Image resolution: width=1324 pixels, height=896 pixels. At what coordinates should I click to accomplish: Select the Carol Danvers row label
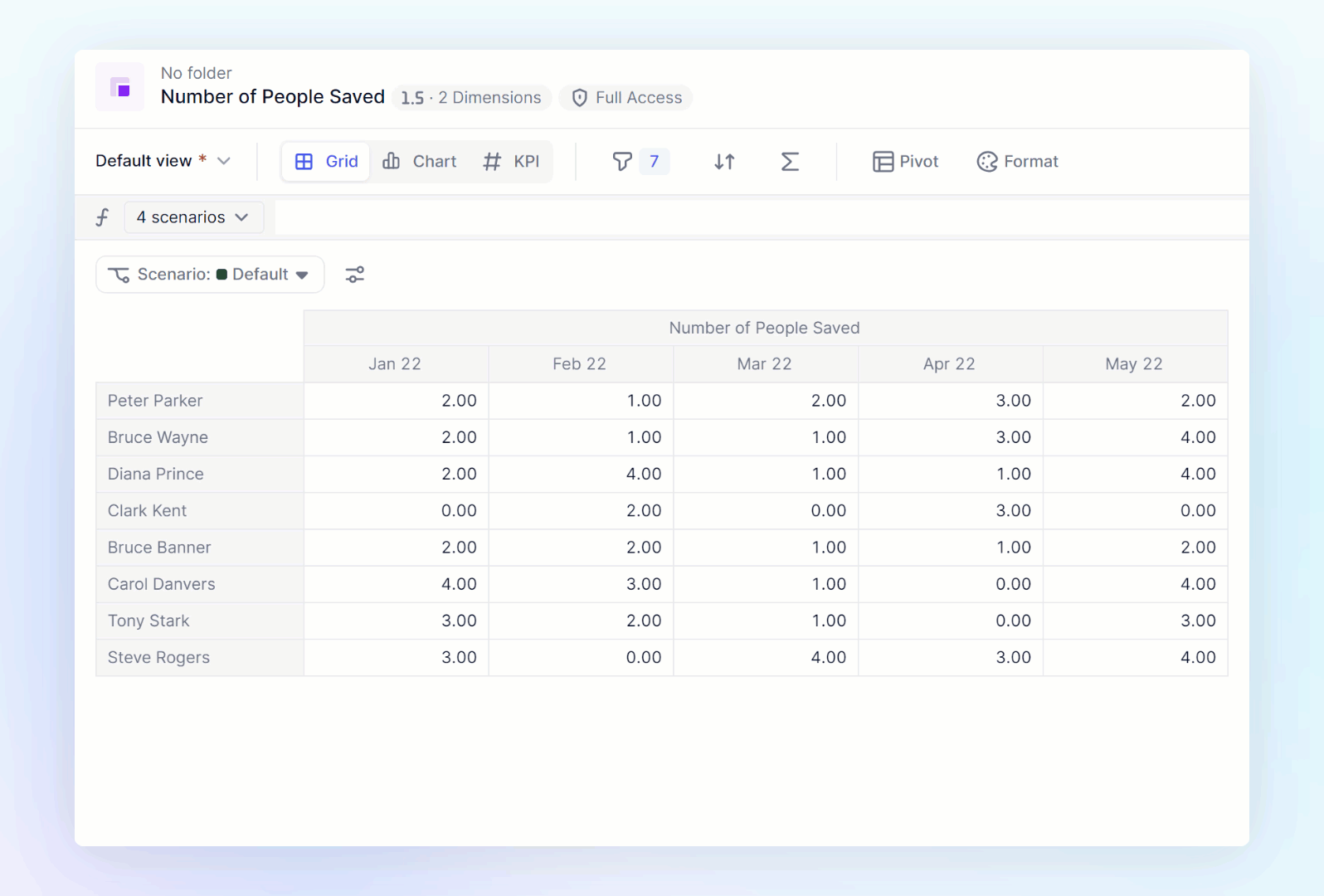coord(200,584)
